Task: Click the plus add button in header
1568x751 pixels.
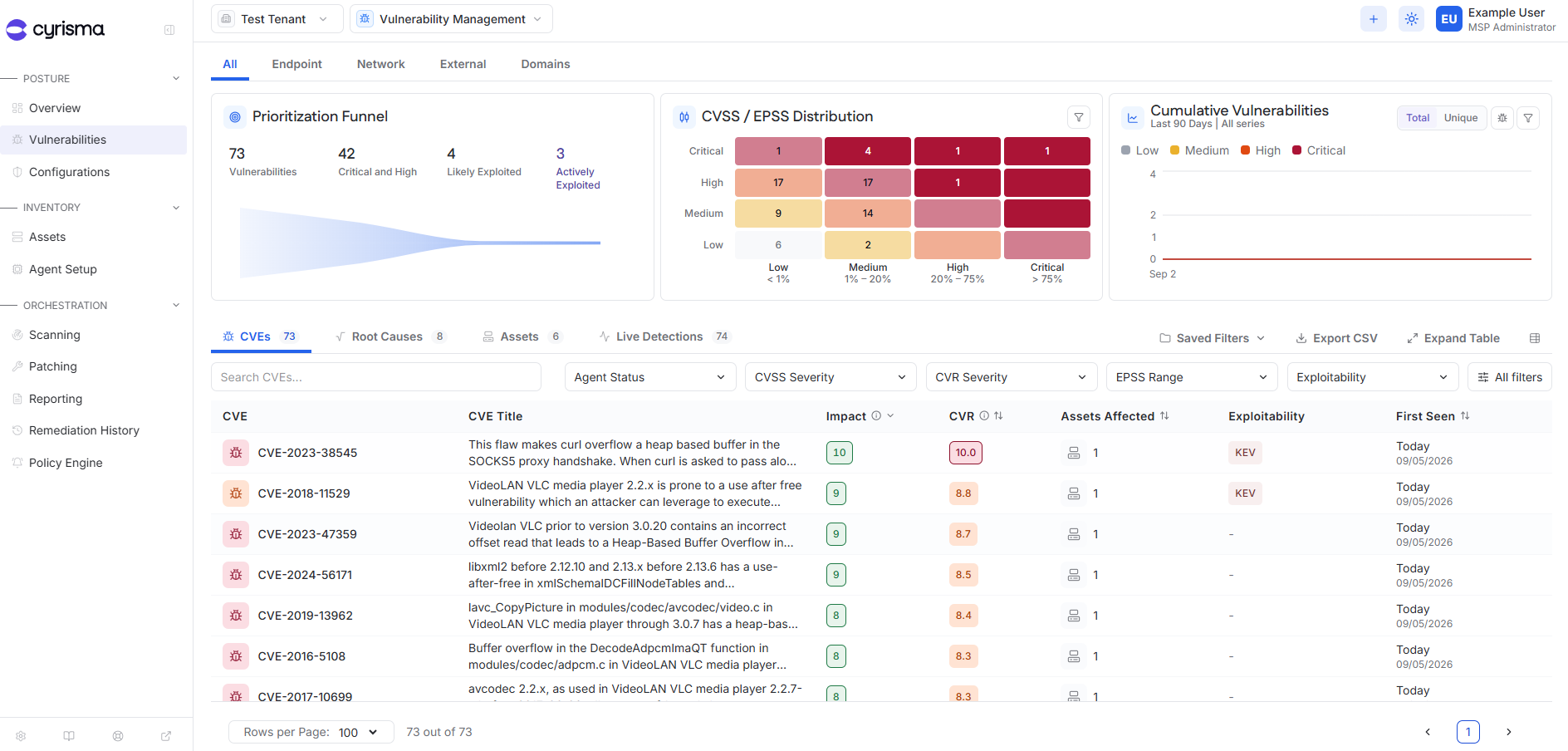Action: [1374, 19]
